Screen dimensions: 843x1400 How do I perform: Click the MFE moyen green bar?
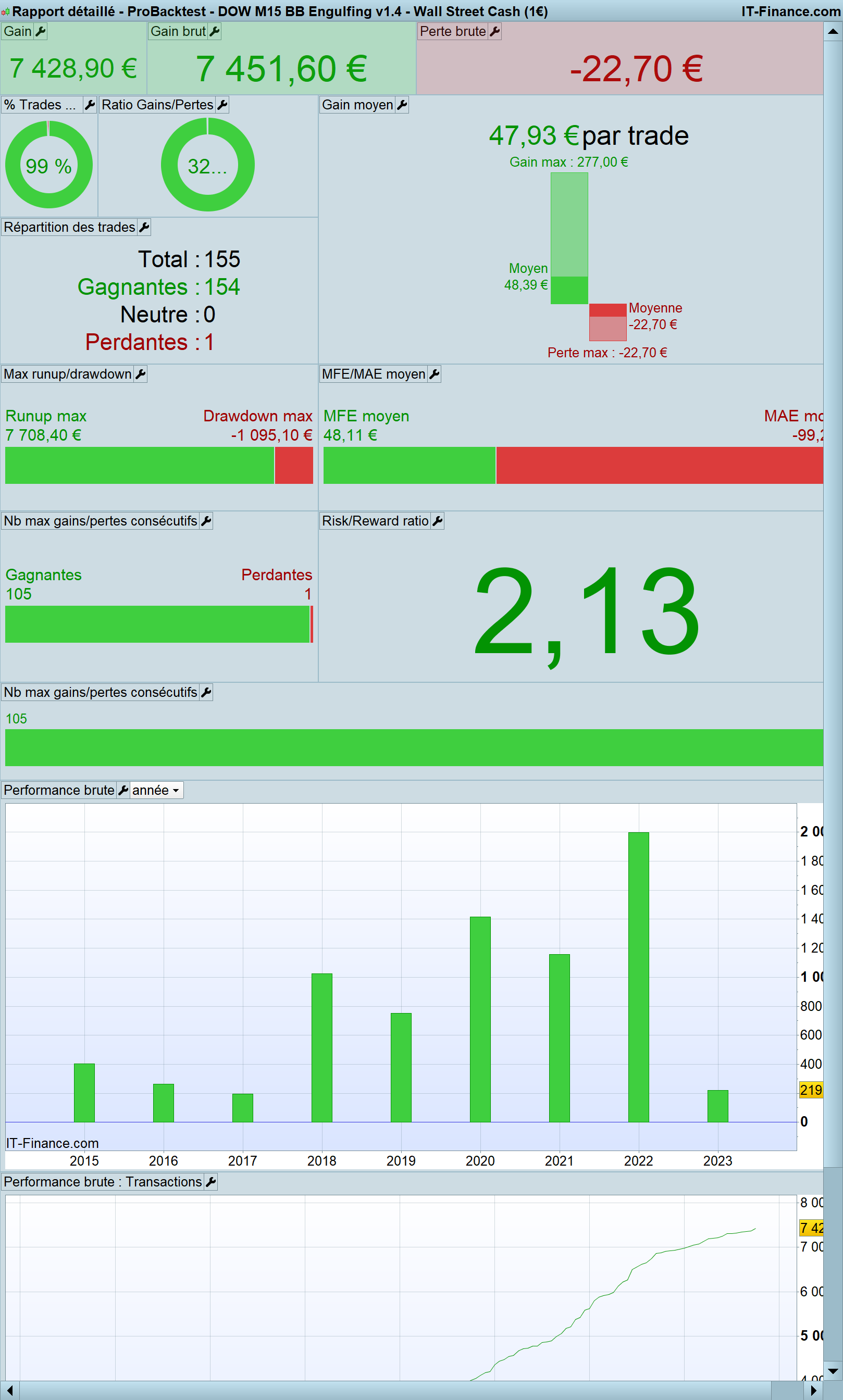pyautogui.click(x=410, y=466)
